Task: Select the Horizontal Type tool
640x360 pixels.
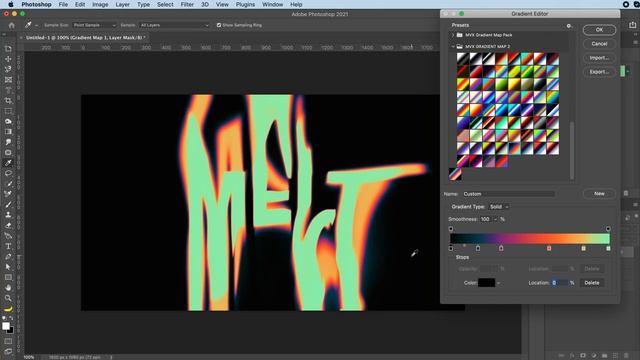Action: coord(8,246)
